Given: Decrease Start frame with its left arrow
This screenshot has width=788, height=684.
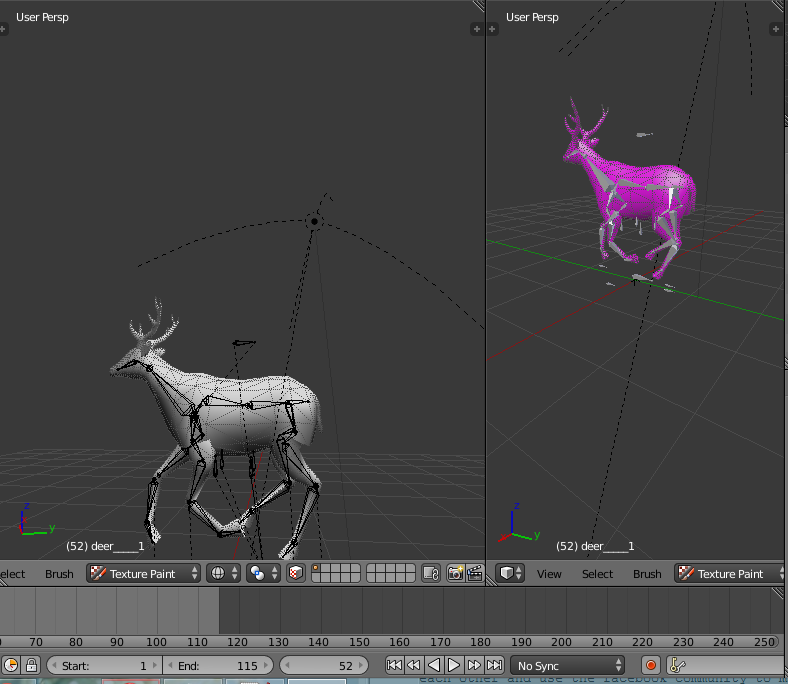Looking at the screenshot, I should click(54, 665).
